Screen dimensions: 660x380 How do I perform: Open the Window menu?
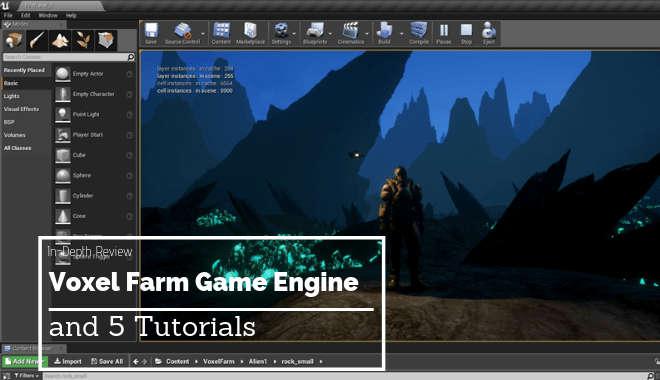tap(48, 15)
